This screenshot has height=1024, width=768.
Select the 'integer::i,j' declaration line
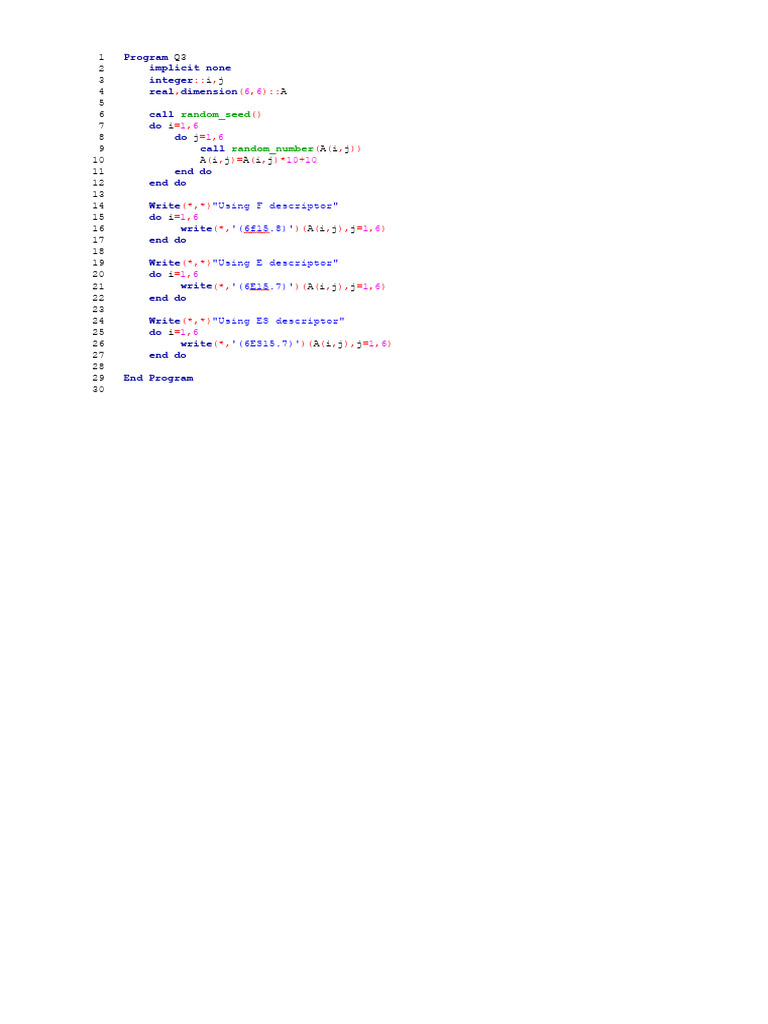pos(186,80)
